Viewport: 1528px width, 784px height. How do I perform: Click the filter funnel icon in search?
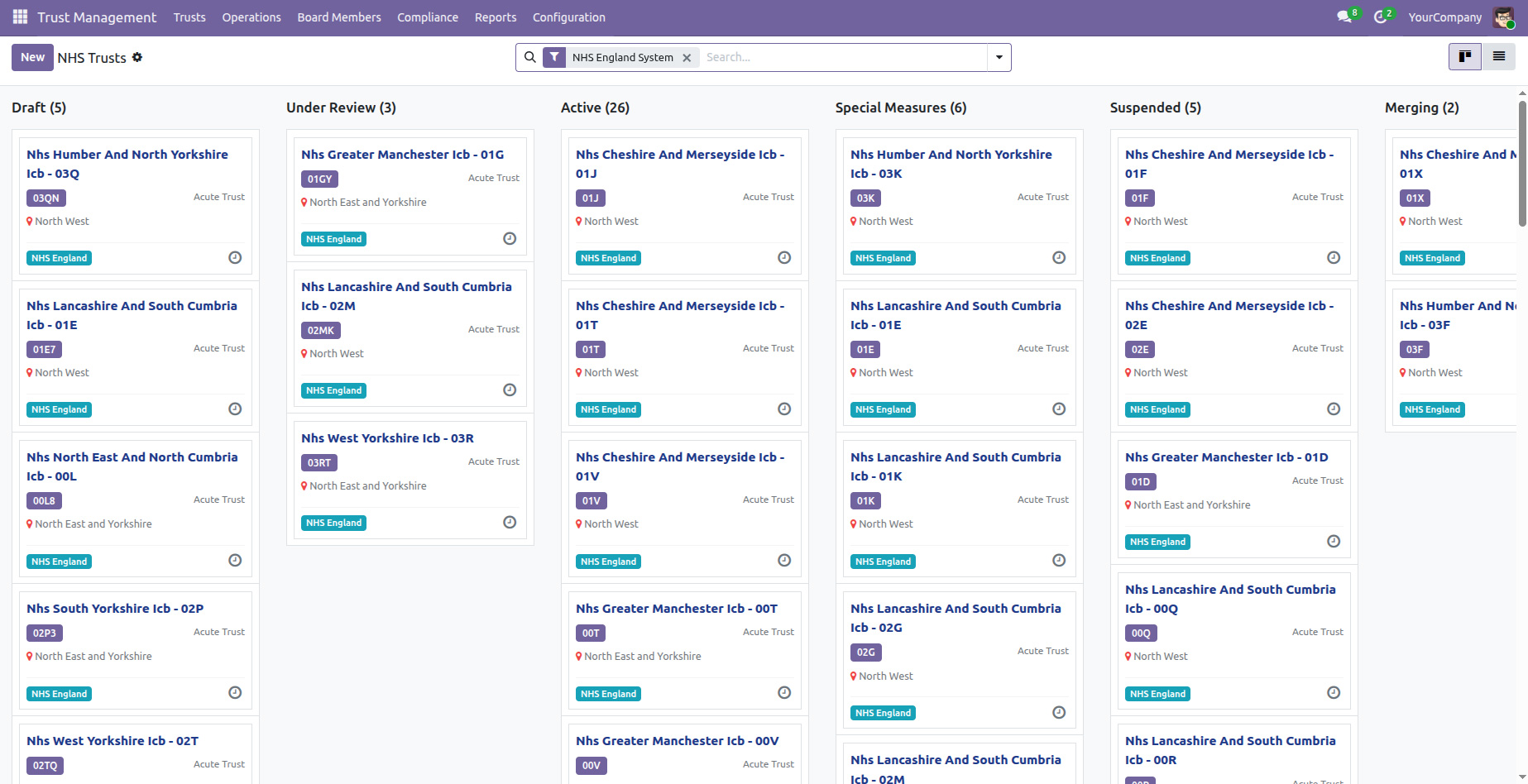[554, 57]
